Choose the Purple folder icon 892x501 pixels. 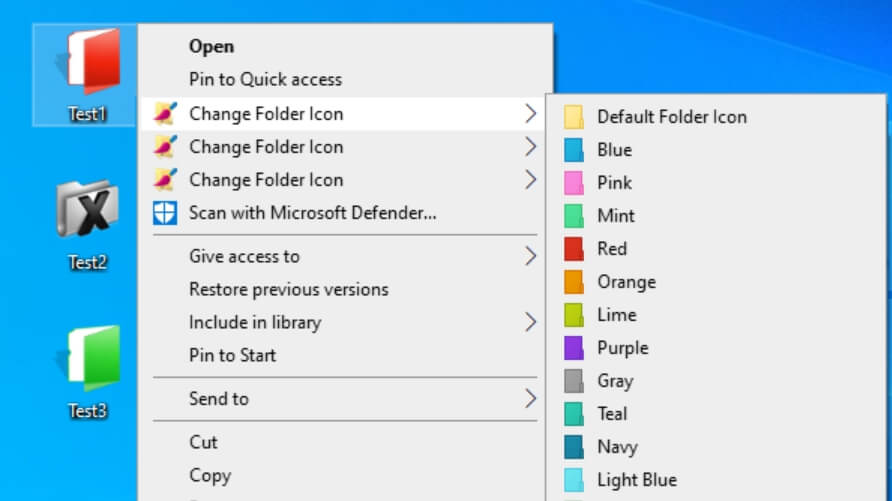tap(622, 348)
